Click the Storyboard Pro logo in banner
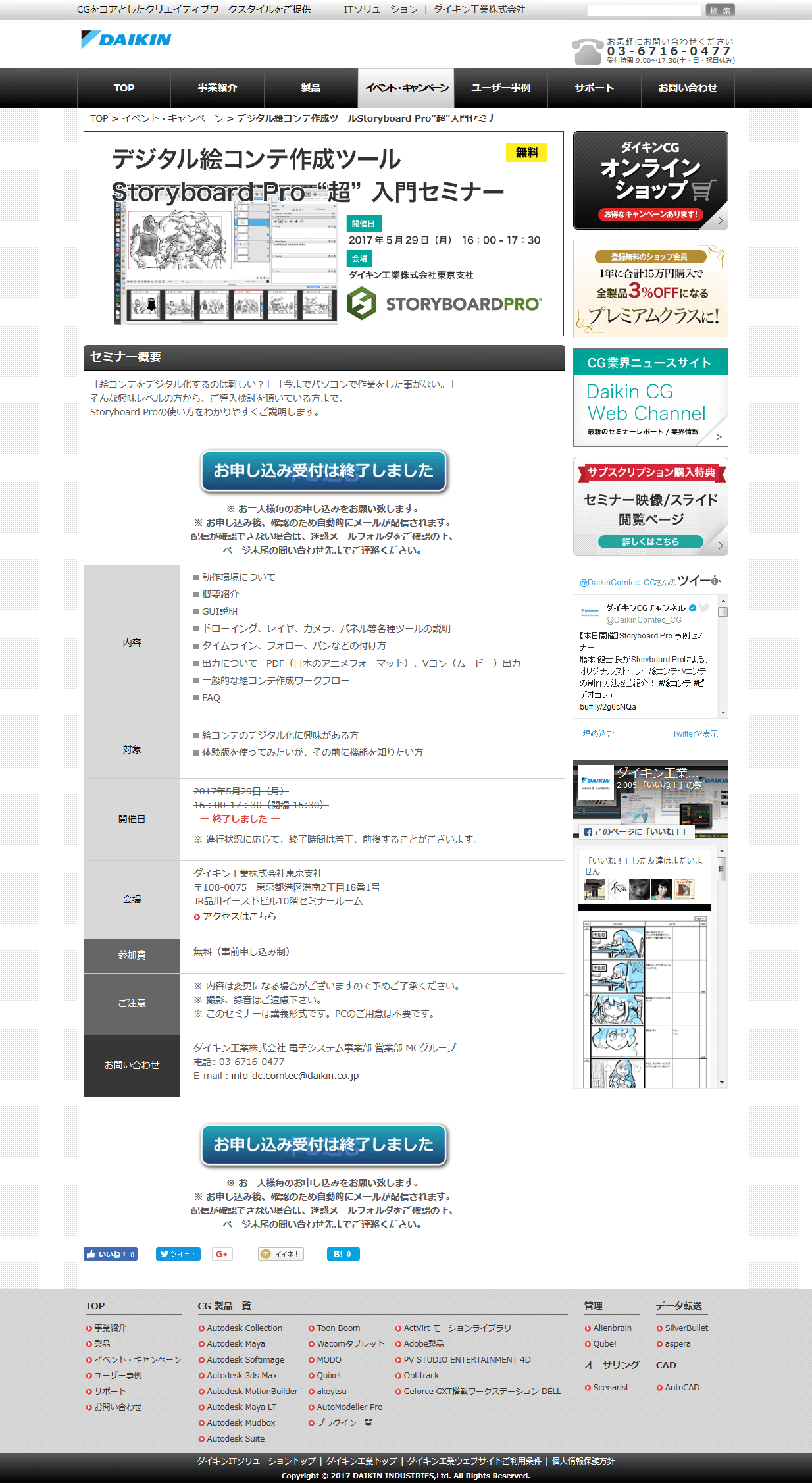This screenshot has width=812, height=1483. 445,303
